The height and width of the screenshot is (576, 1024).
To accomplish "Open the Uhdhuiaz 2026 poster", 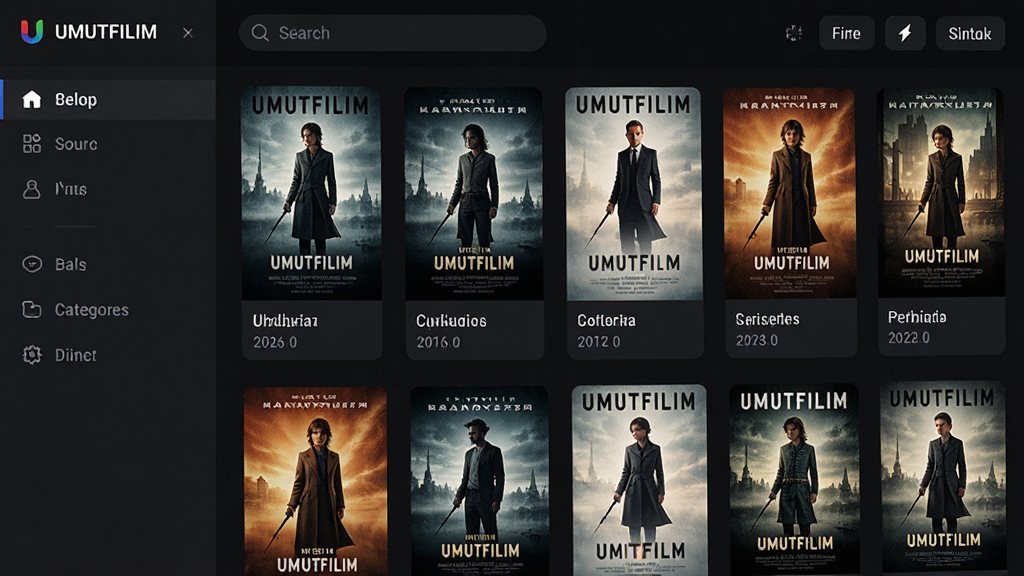I will (x=312, y=194).
